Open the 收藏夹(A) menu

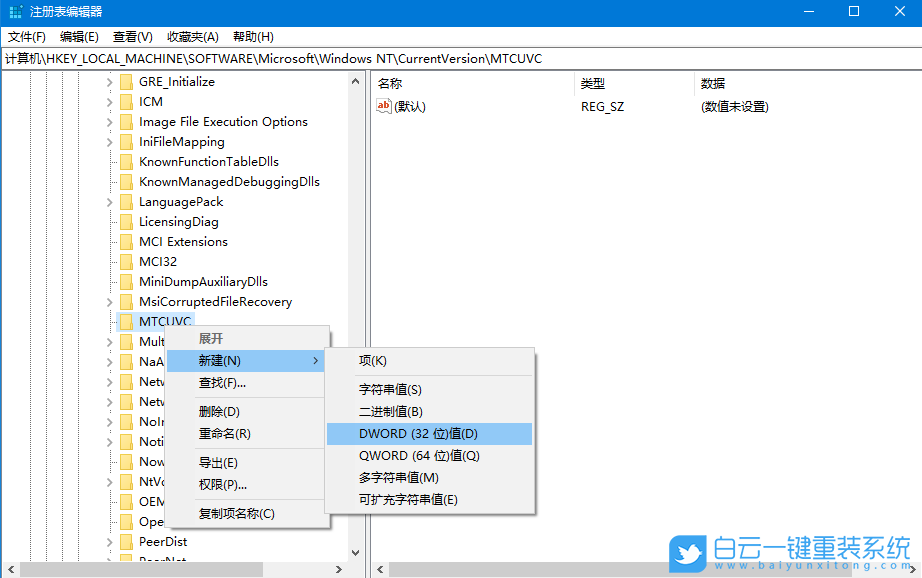pos(193,36)
